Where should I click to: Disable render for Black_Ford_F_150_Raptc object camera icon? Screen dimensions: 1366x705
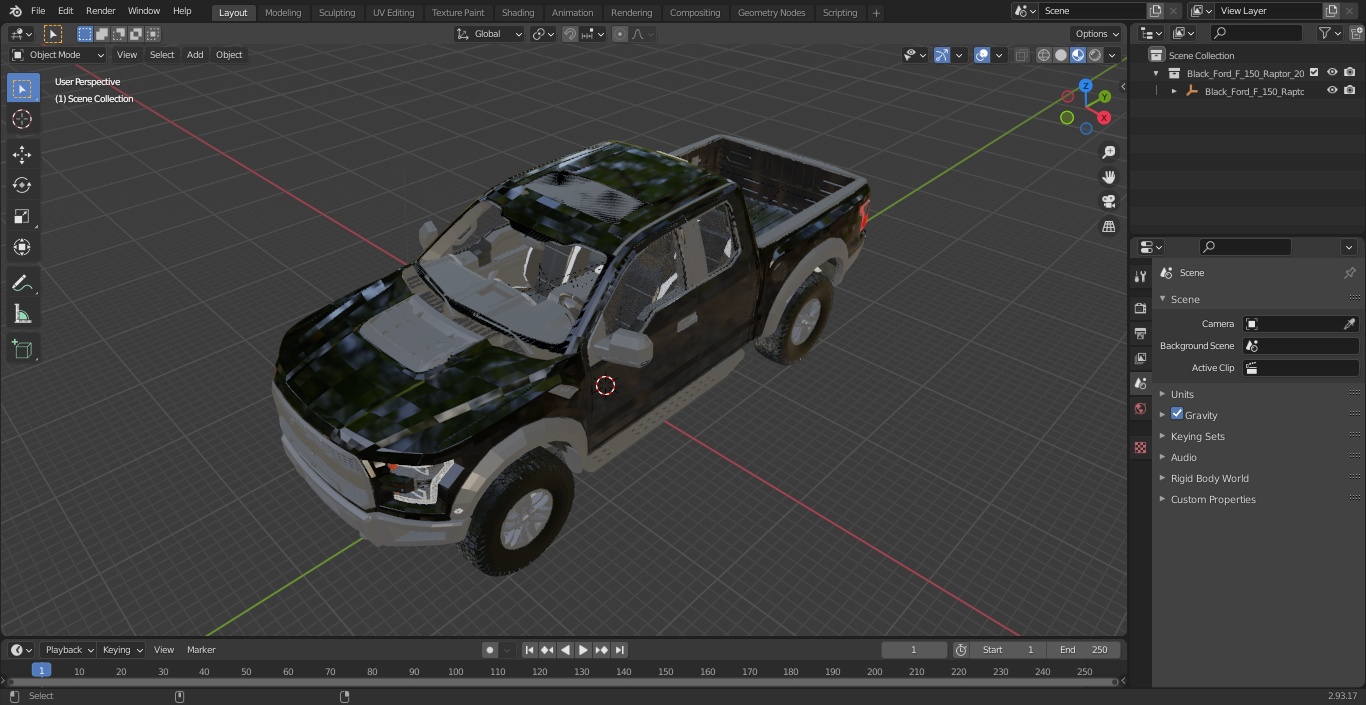1350,91
